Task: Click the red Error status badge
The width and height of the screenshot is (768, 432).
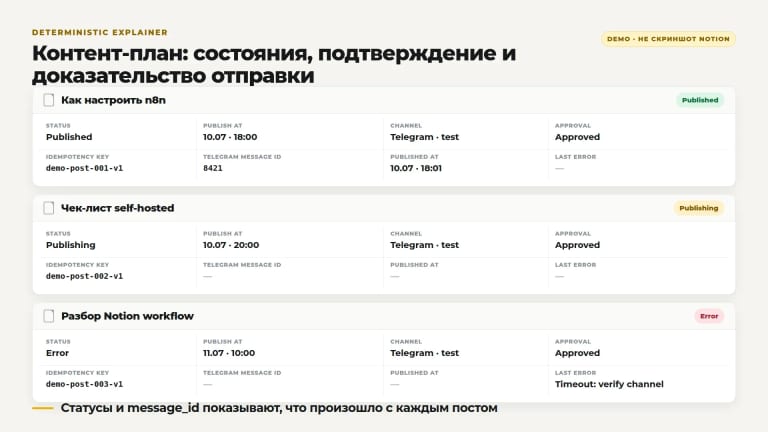Action: coord(709,316)
